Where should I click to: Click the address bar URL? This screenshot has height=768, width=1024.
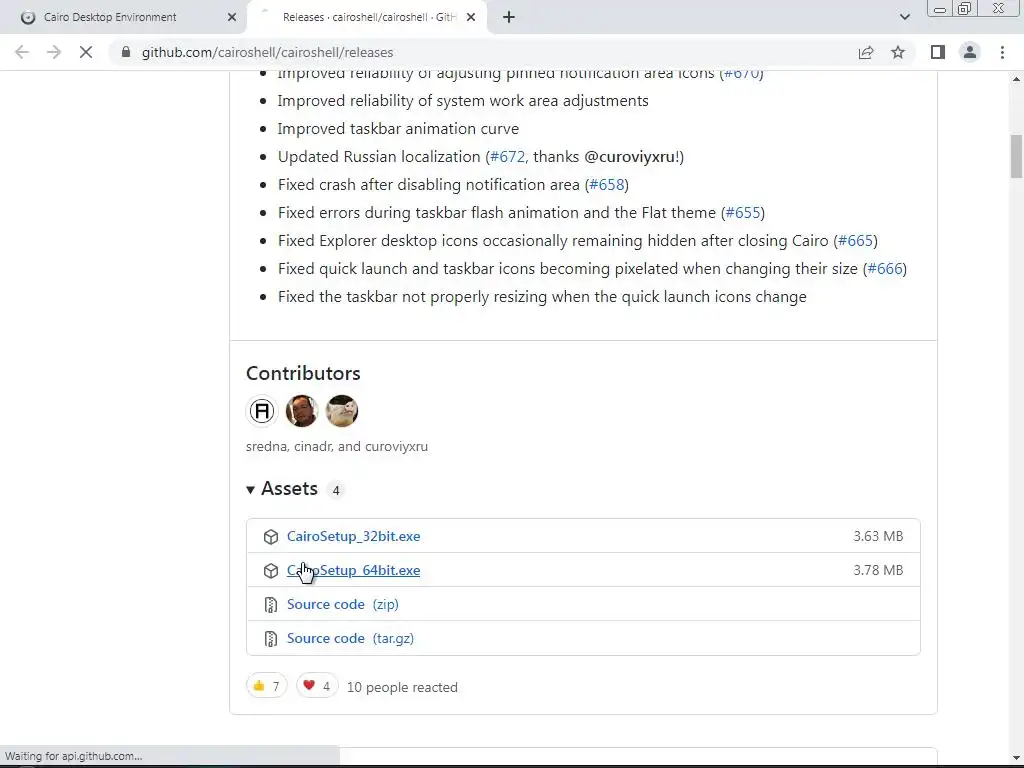click(x=268, y=52)
